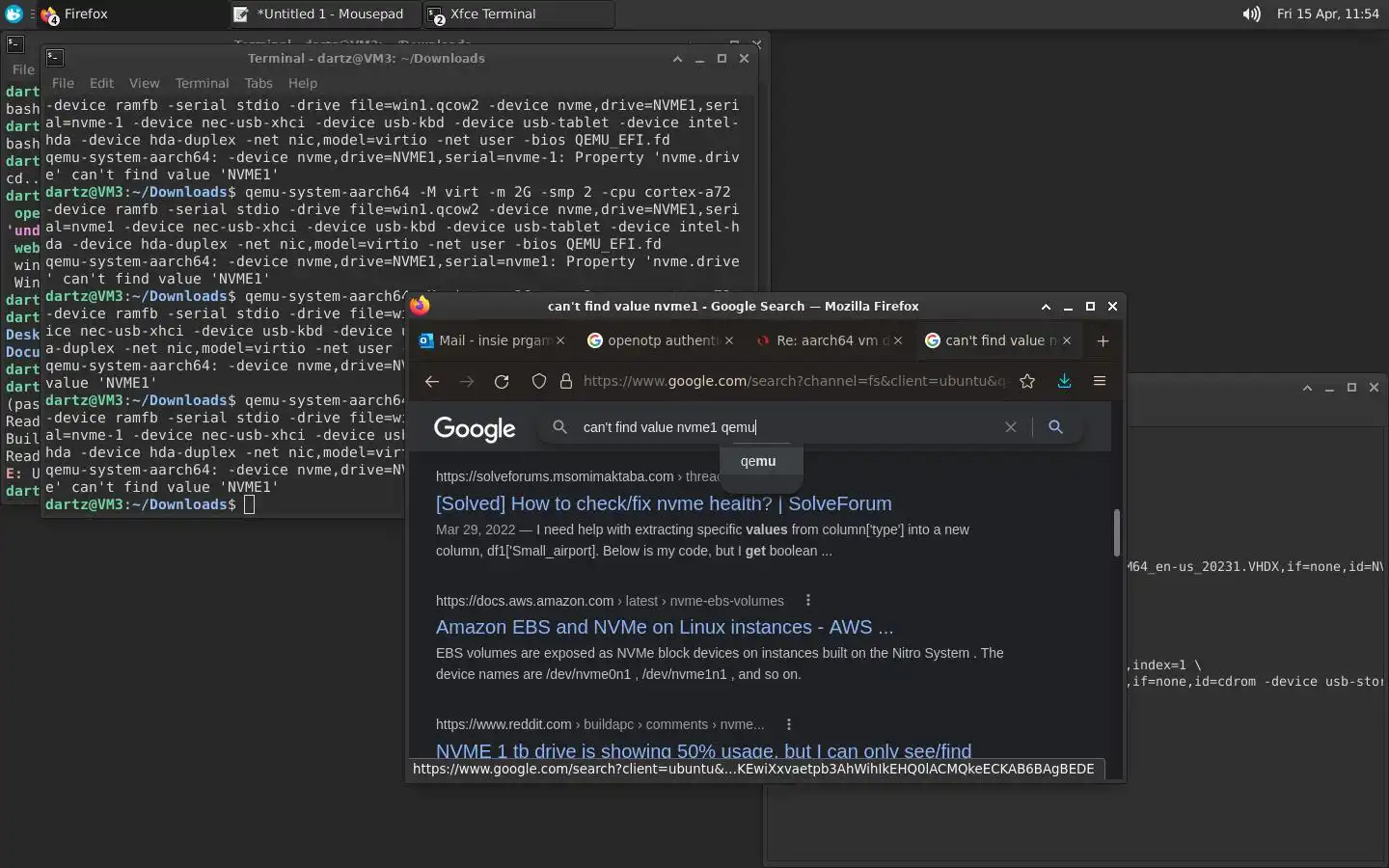1389x868 pixels.
Task: Switch to Xfce Terminal taskbar item
Action: [x=518, y=14]
